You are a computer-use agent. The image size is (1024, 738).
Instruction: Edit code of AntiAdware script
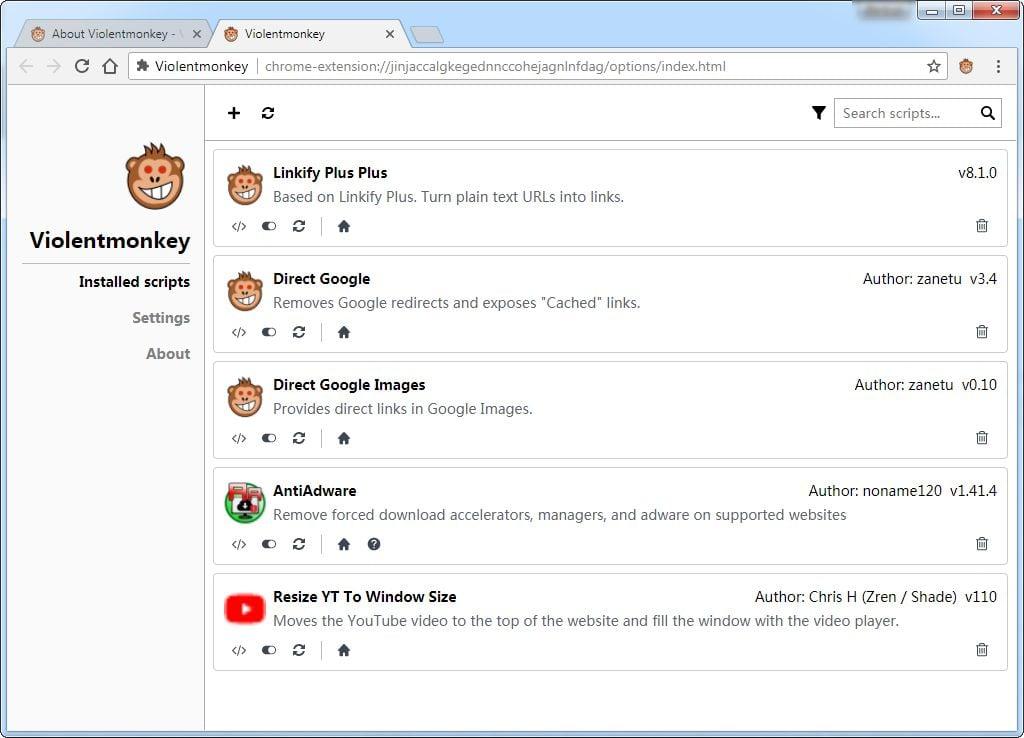(239, 544)
